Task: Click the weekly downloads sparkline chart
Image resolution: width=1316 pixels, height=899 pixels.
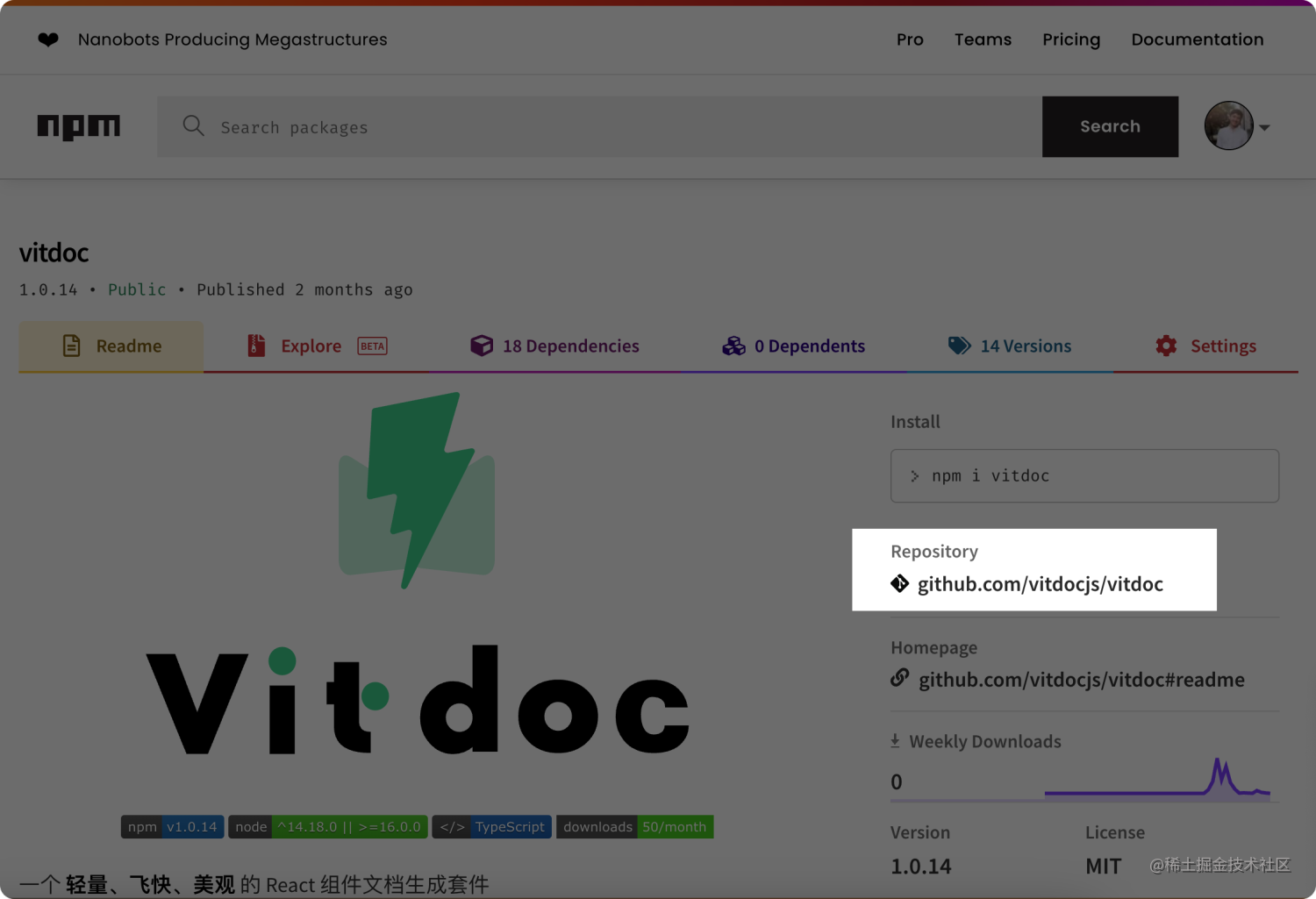Action: point(1157,778)
